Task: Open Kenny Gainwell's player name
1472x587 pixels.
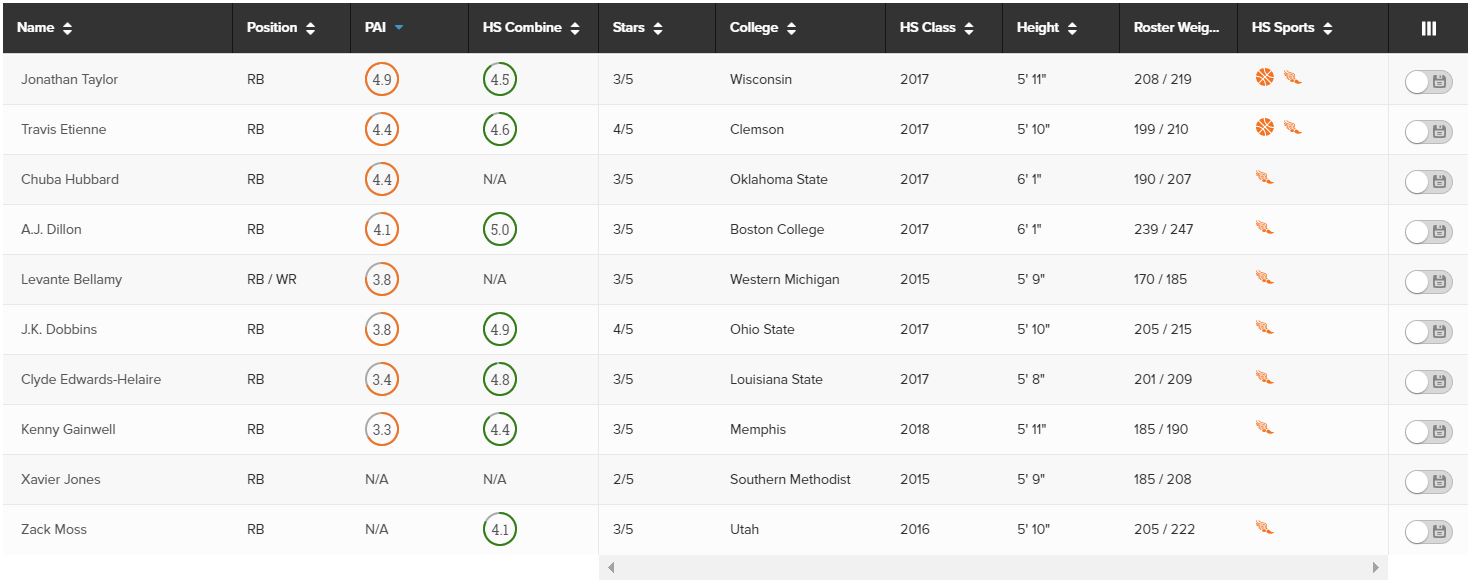Action: [68, 429]
